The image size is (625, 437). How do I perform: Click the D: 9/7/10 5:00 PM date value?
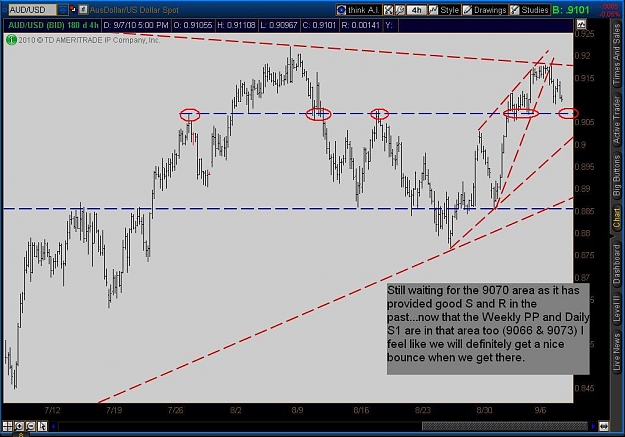(x=136, y=25)
